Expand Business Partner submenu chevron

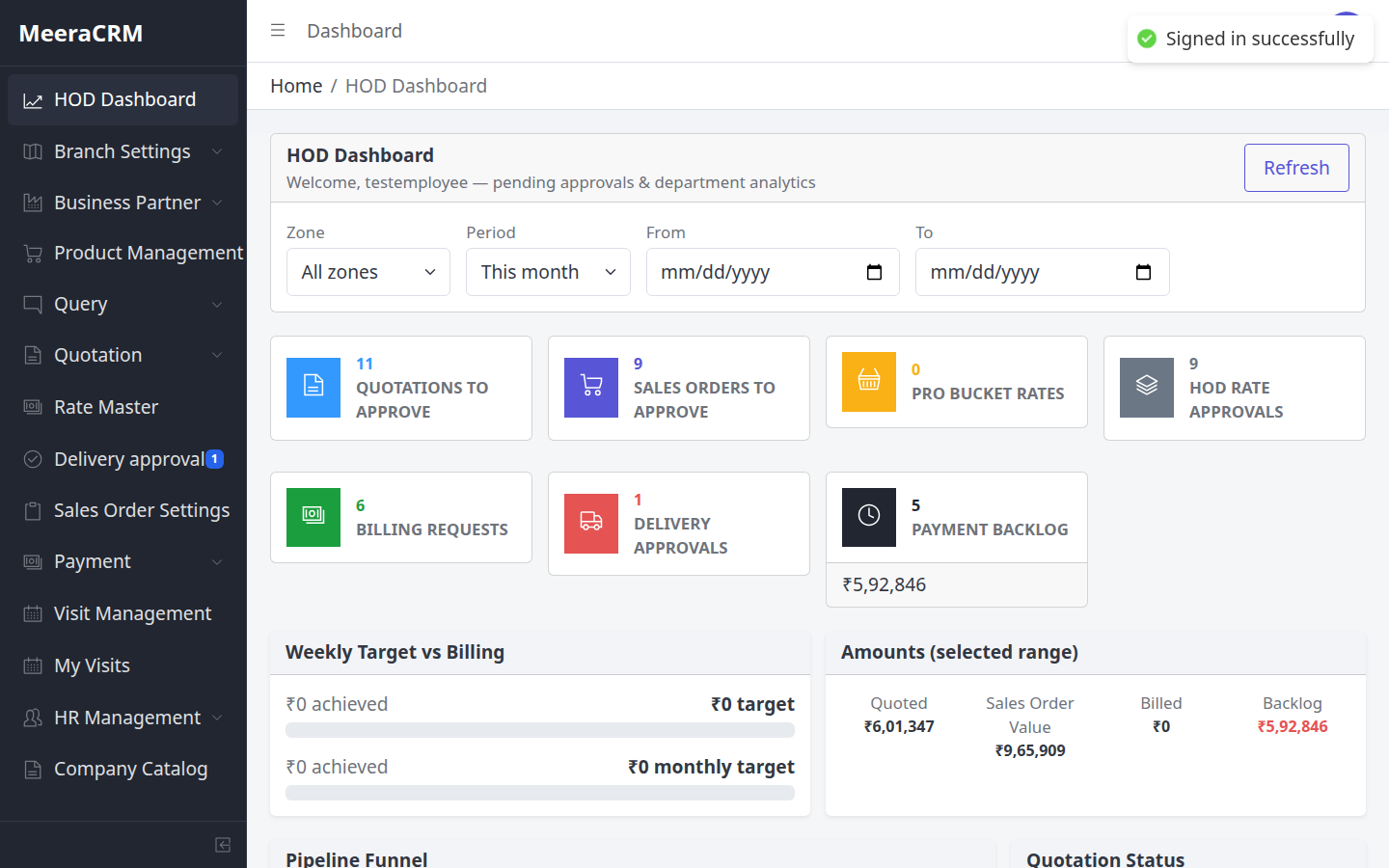[217, 203]
